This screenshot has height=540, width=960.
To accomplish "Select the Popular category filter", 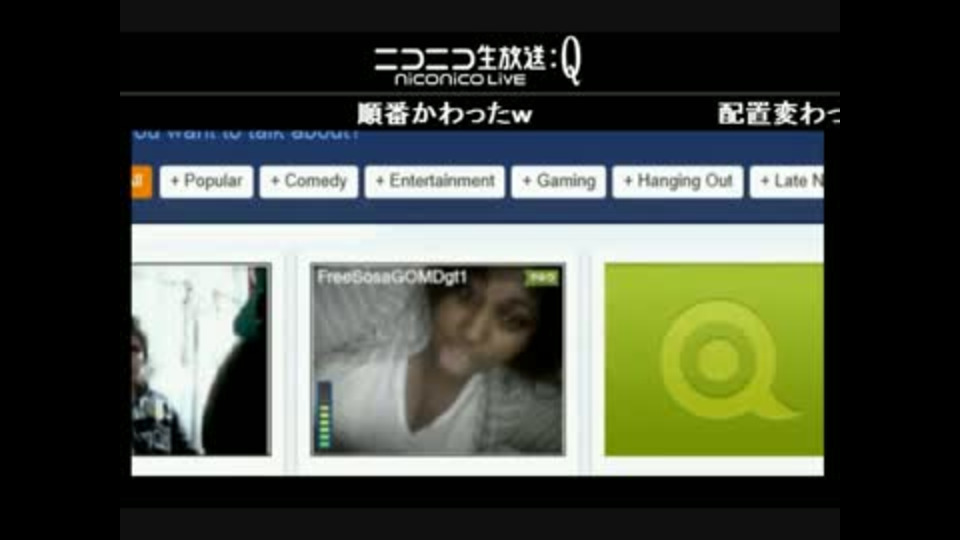I will click(x=206, y=181).
